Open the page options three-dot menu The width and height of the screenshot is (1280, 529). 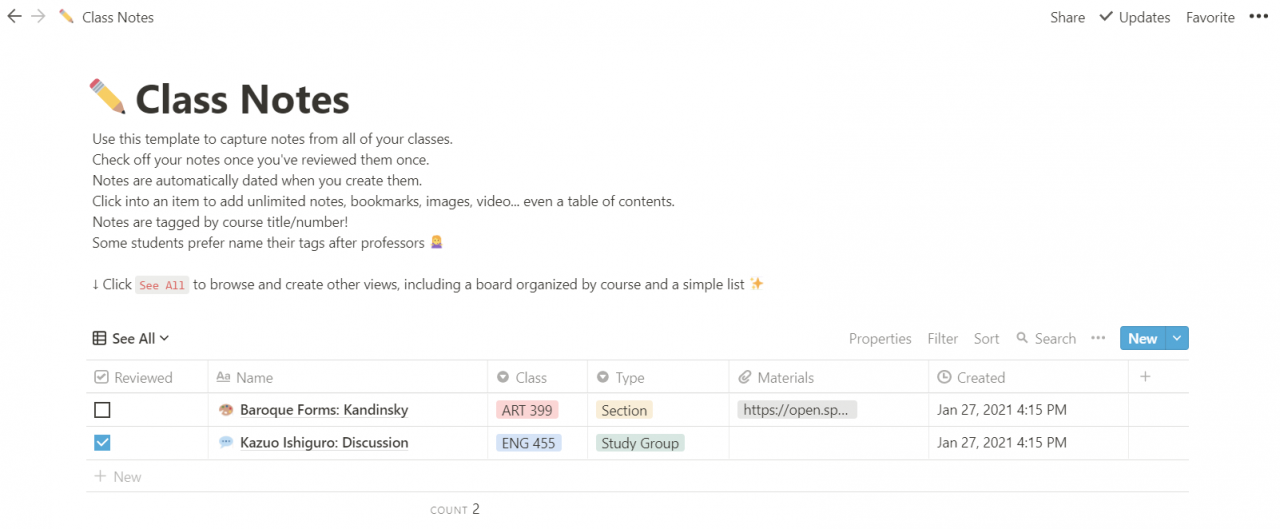[1258, 17]
